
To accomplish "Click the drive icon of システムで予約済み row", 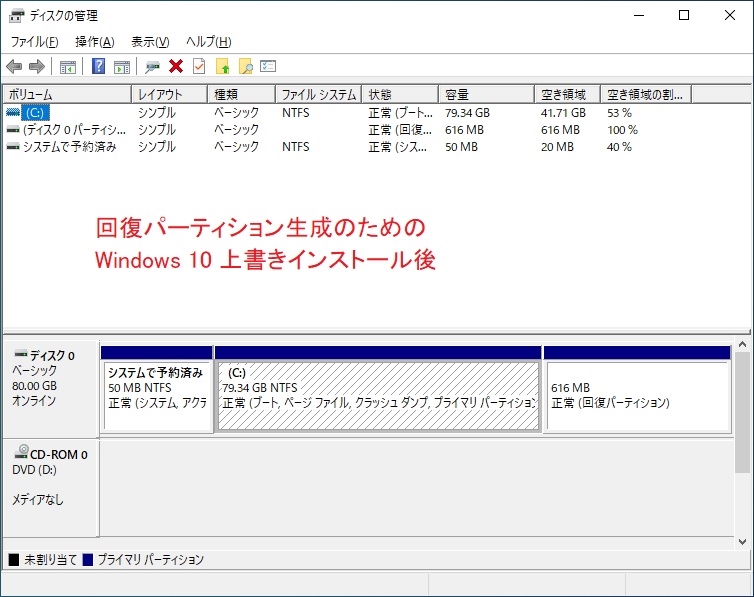I will (13, 147).
